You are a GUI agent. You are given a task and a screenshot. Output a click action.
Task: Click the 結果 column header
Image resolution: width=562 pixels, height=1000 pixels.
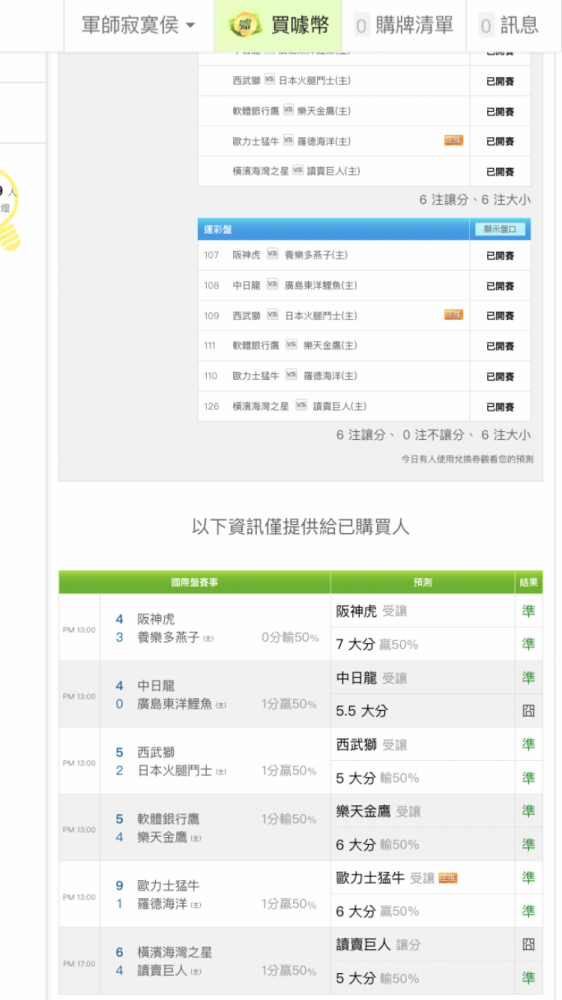point(529,582)
